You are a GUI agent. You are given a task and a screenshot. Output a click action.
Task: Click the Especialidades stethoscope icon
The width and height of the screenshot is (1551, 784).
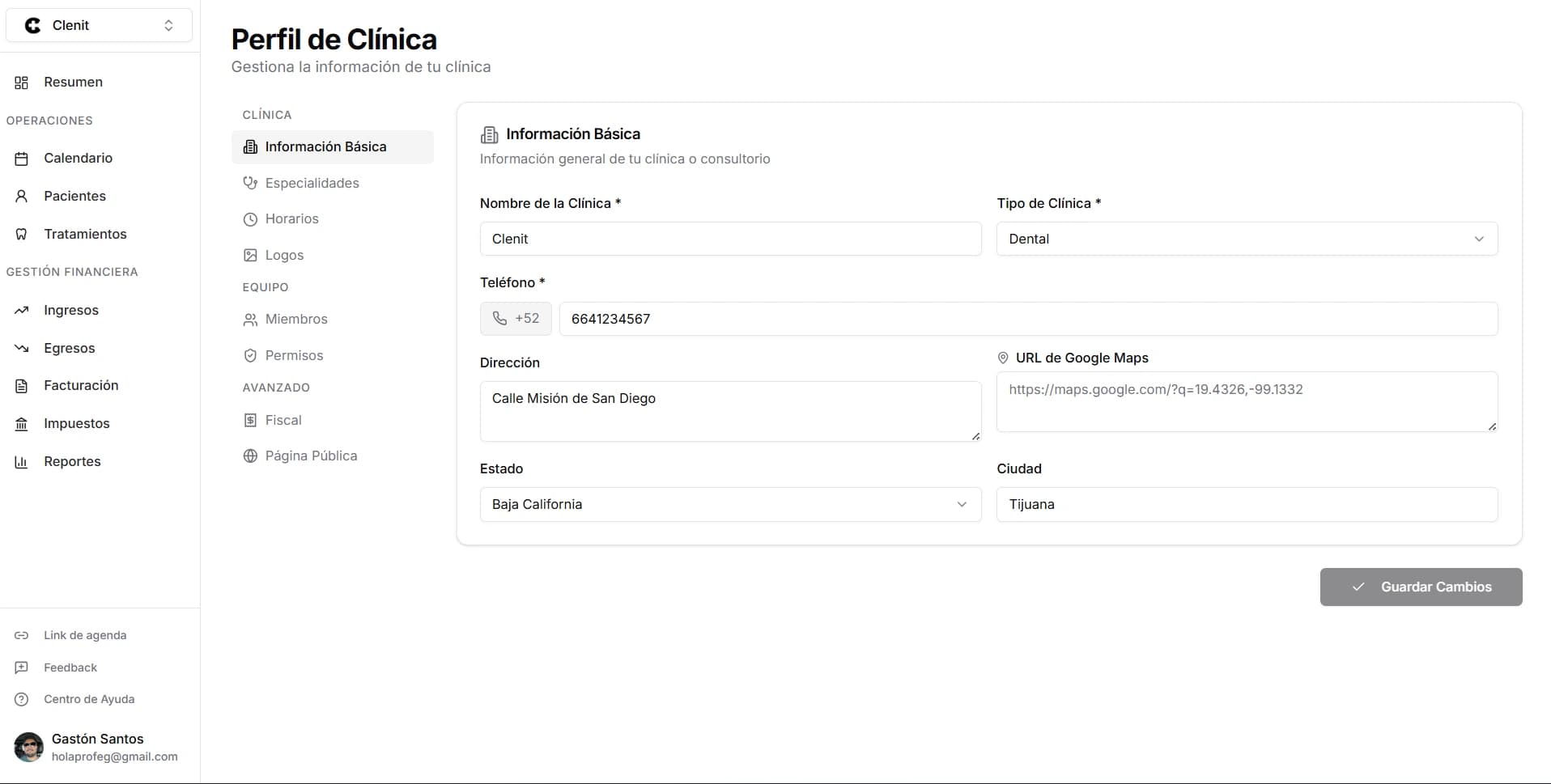250,184
